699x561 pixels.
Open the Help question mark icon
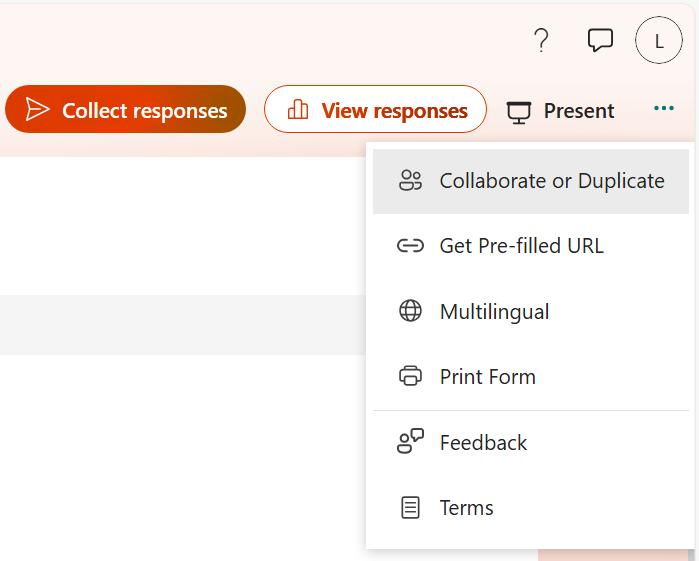pos(541,41)
